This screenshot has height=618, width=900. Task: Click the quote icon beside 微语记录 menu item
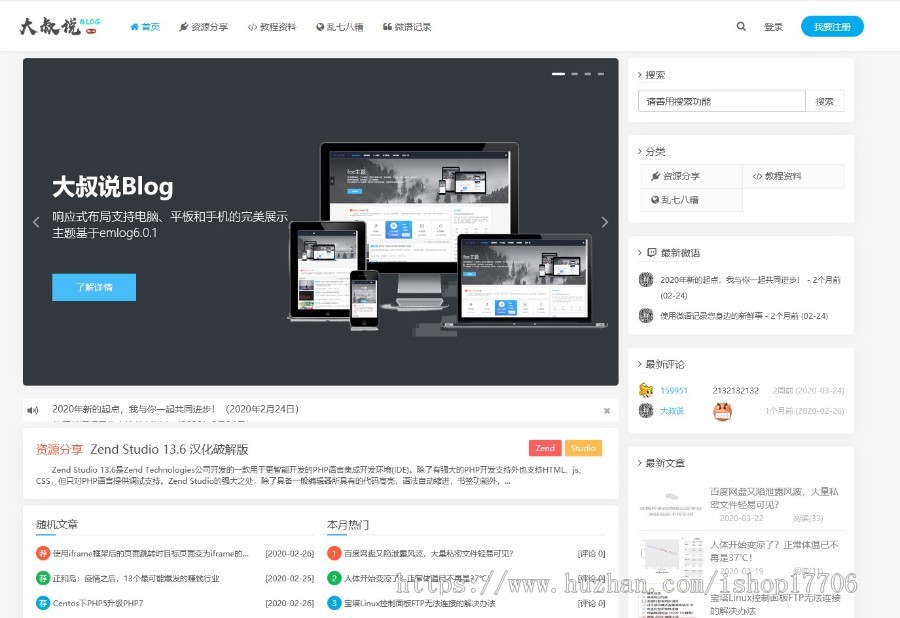tap(387, 26)
